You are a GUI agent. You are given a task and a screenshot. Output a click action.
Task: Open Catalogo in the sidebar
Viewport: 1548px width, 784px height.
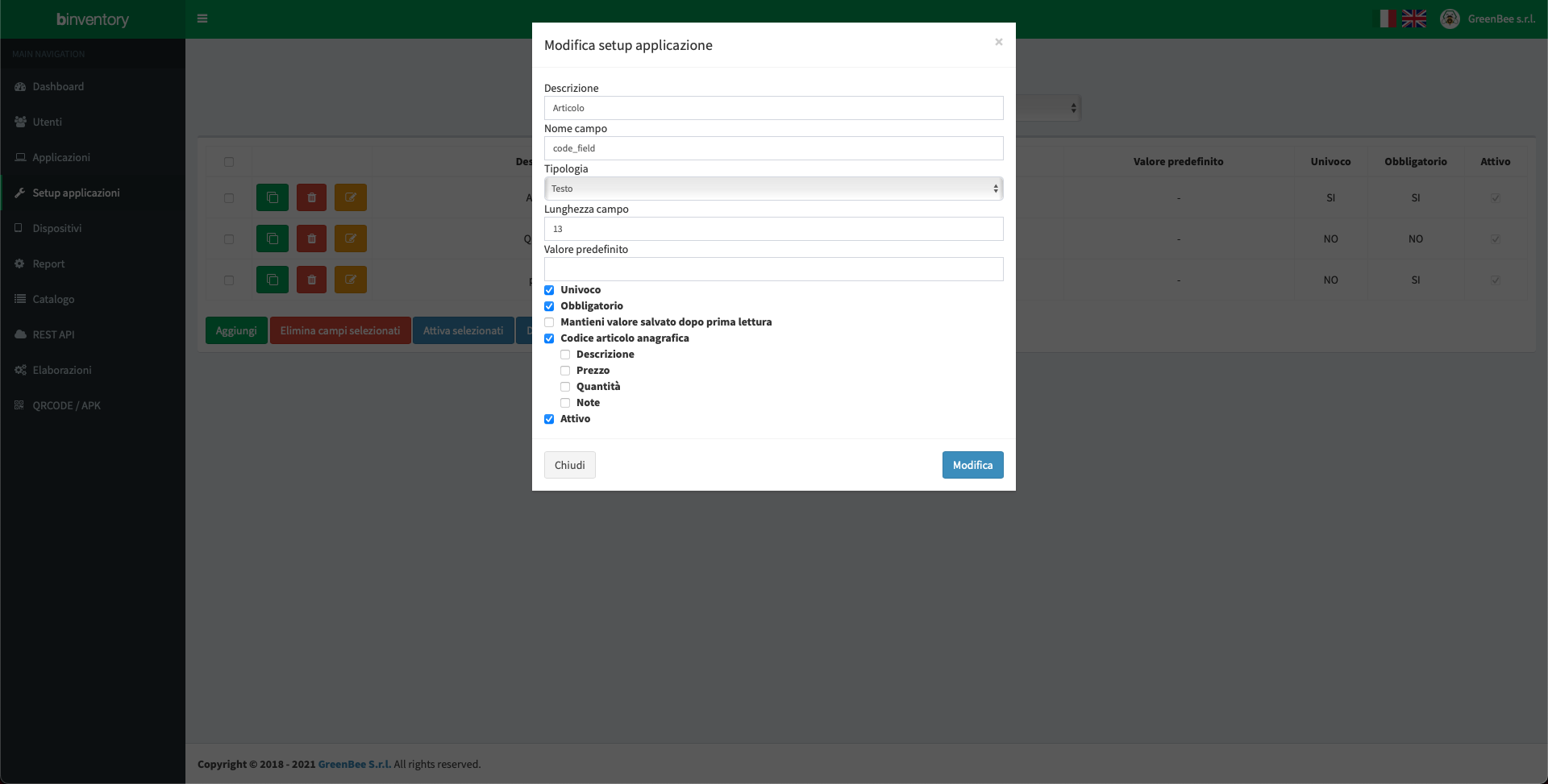[93, 299]
